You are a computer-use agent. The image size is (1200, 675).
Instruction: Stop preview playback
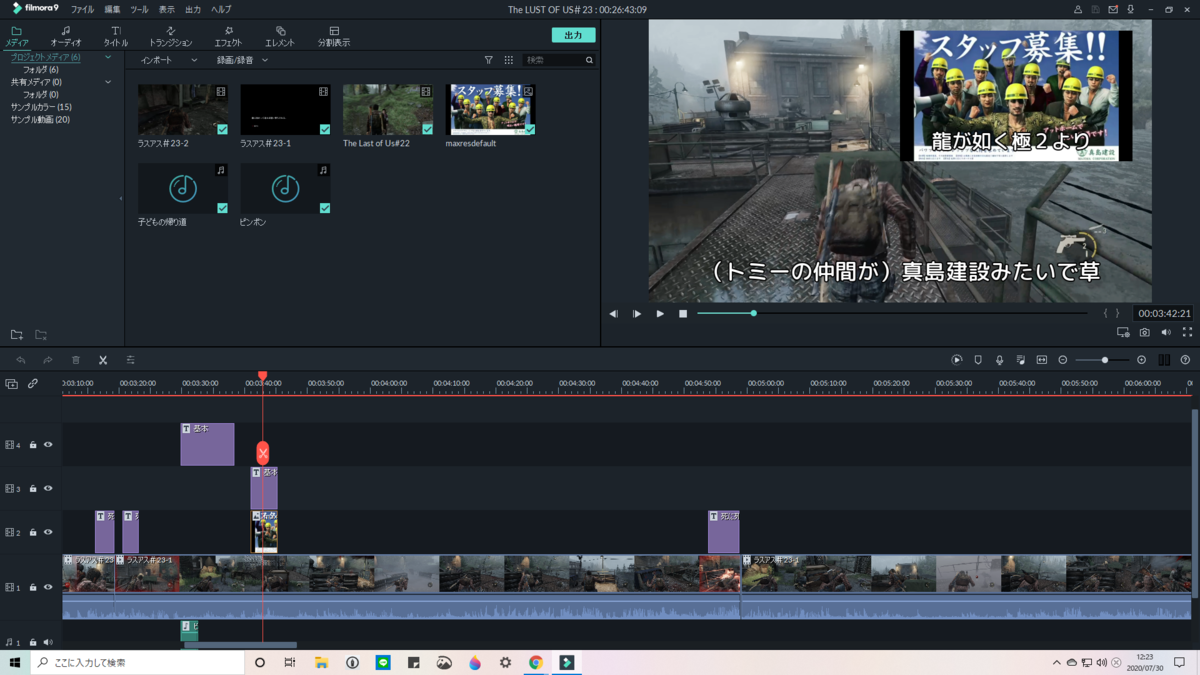tap(683, 314)
